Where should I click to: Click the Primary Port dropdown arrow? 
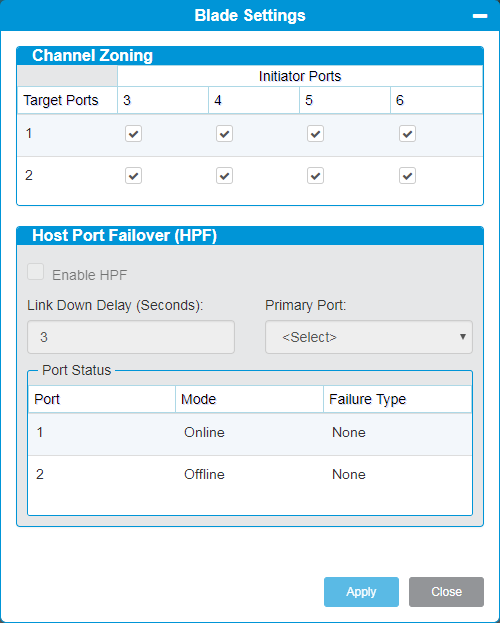pos(463,337)
